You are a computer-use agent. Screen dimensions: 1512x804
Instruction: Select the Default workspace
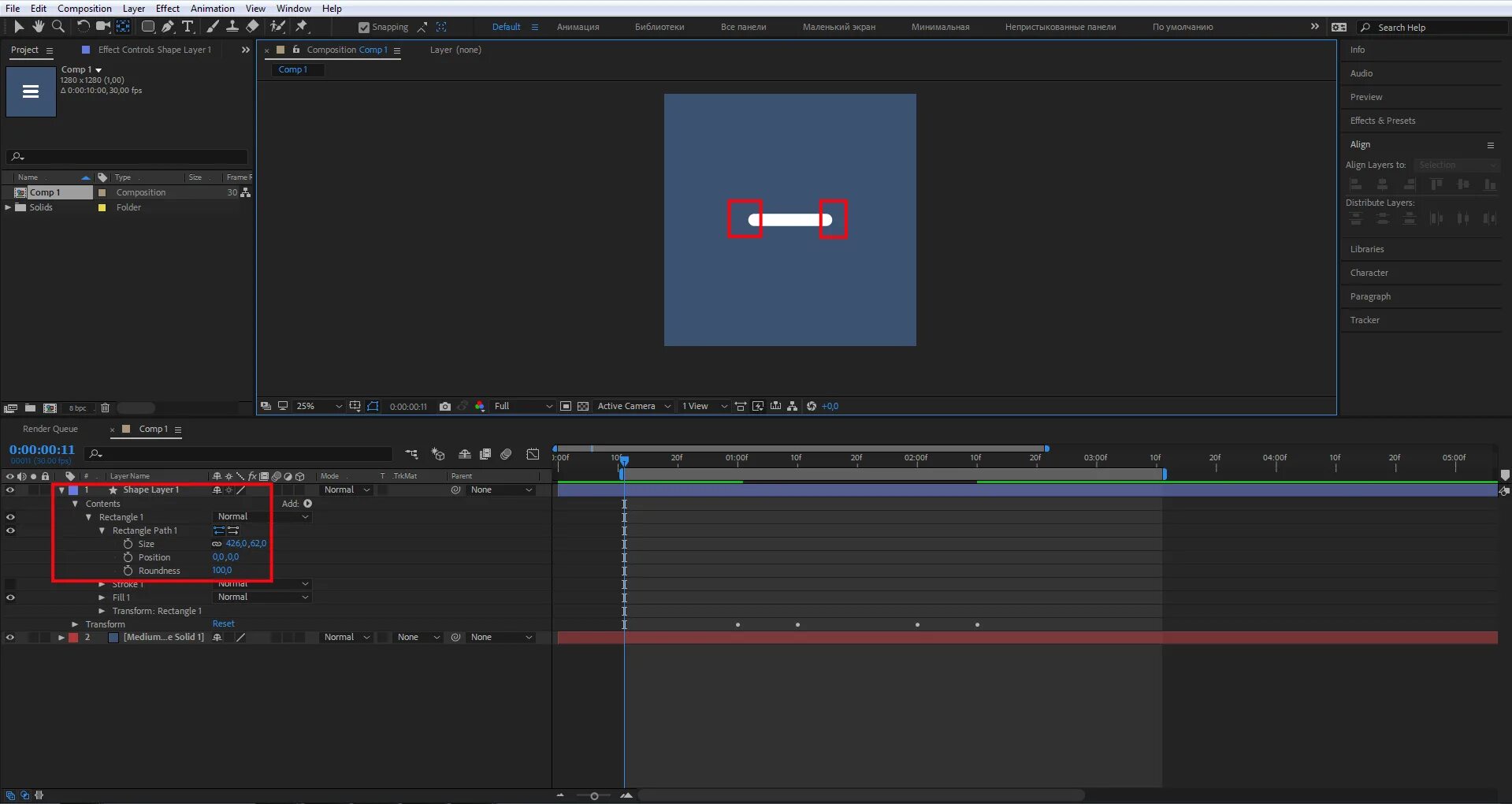coord(506,27)
